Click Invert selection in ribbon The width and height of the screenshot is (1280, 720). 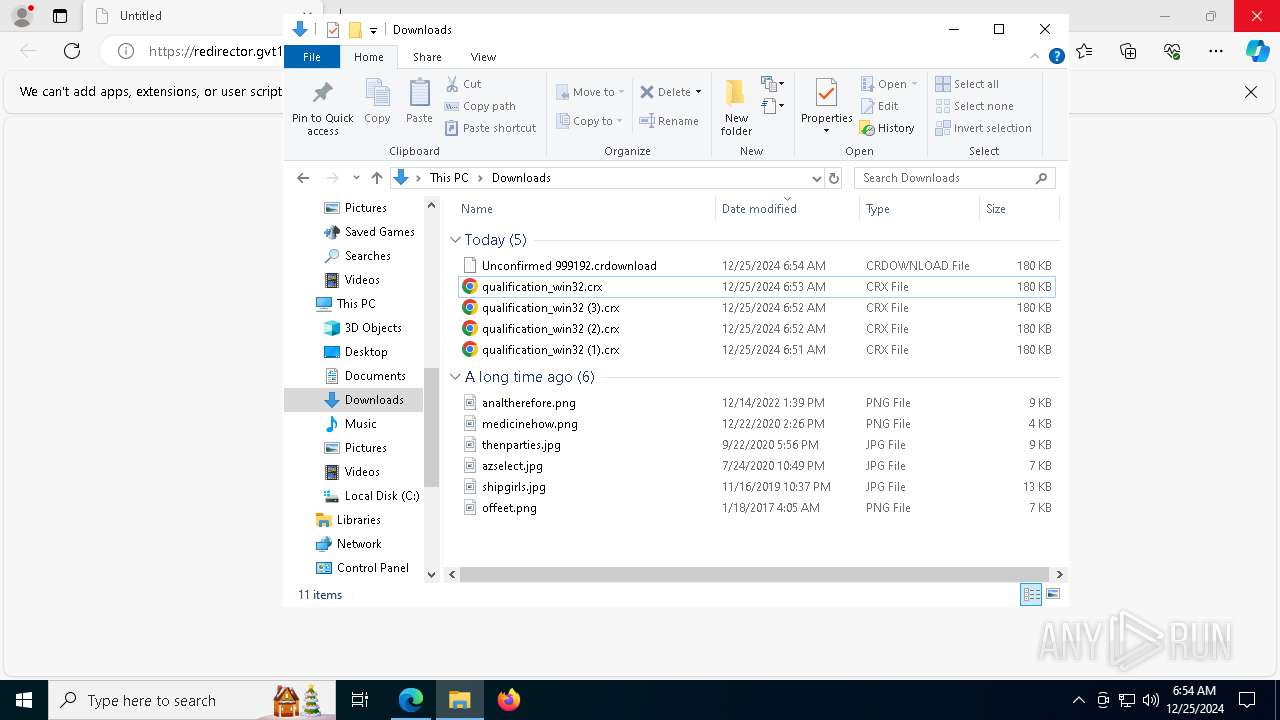pos(983,128)
